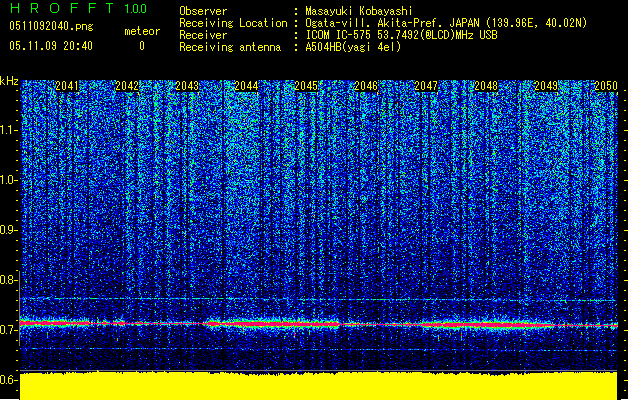Click the 0.9 kHz axis tick label
Viewport: 629px width, 400px height.
pyautogui.click(x=8, y=230)
